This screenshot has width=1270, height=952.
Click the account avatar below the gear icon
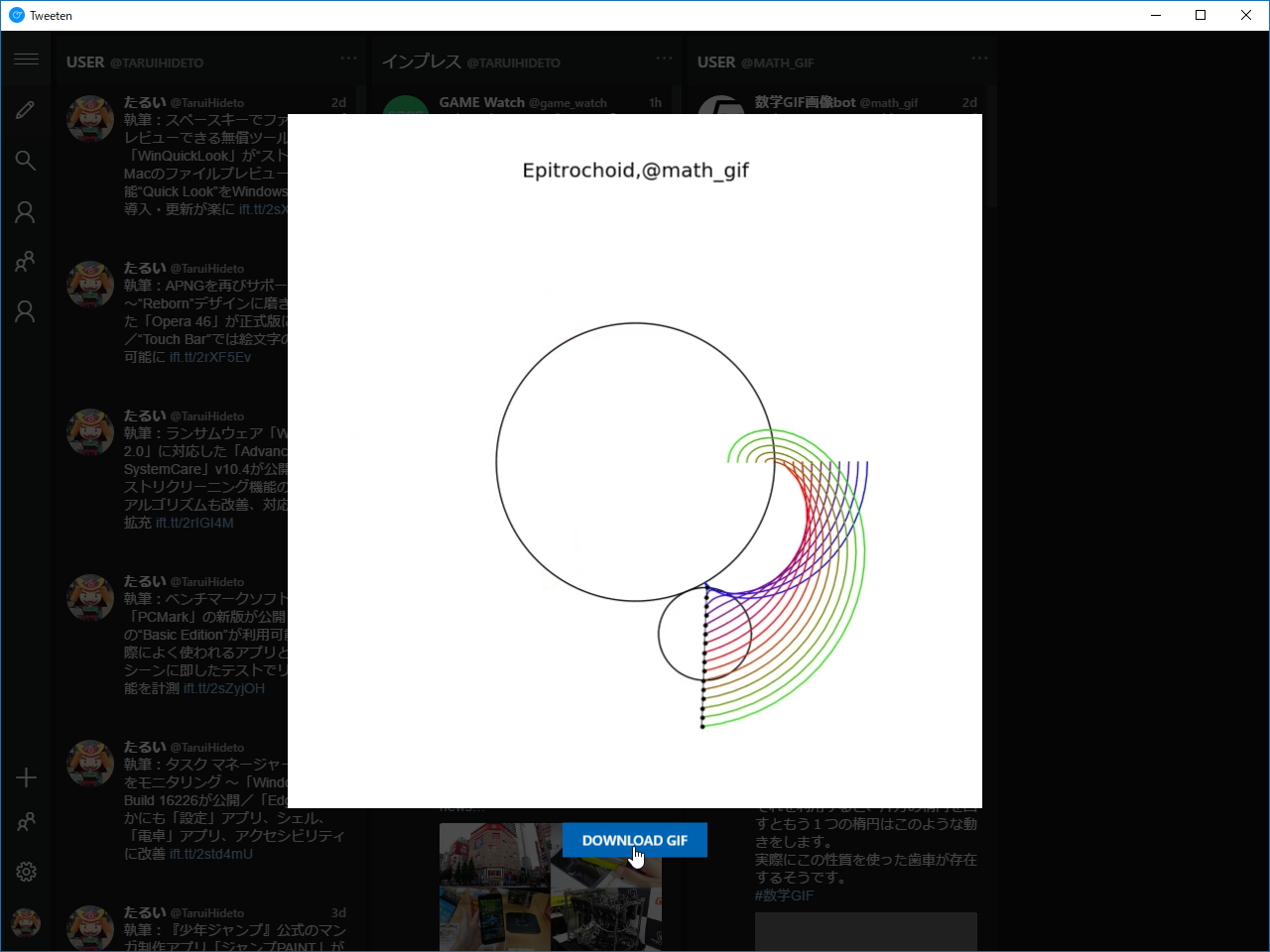click(x=26, y=923)
